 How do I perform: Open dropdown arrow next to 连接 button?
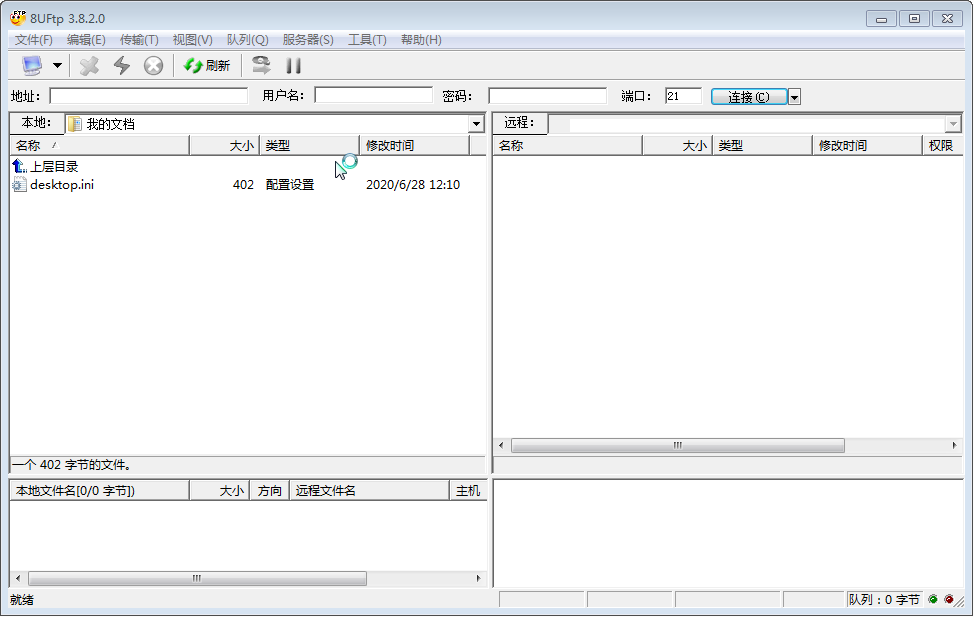(794, 97)
